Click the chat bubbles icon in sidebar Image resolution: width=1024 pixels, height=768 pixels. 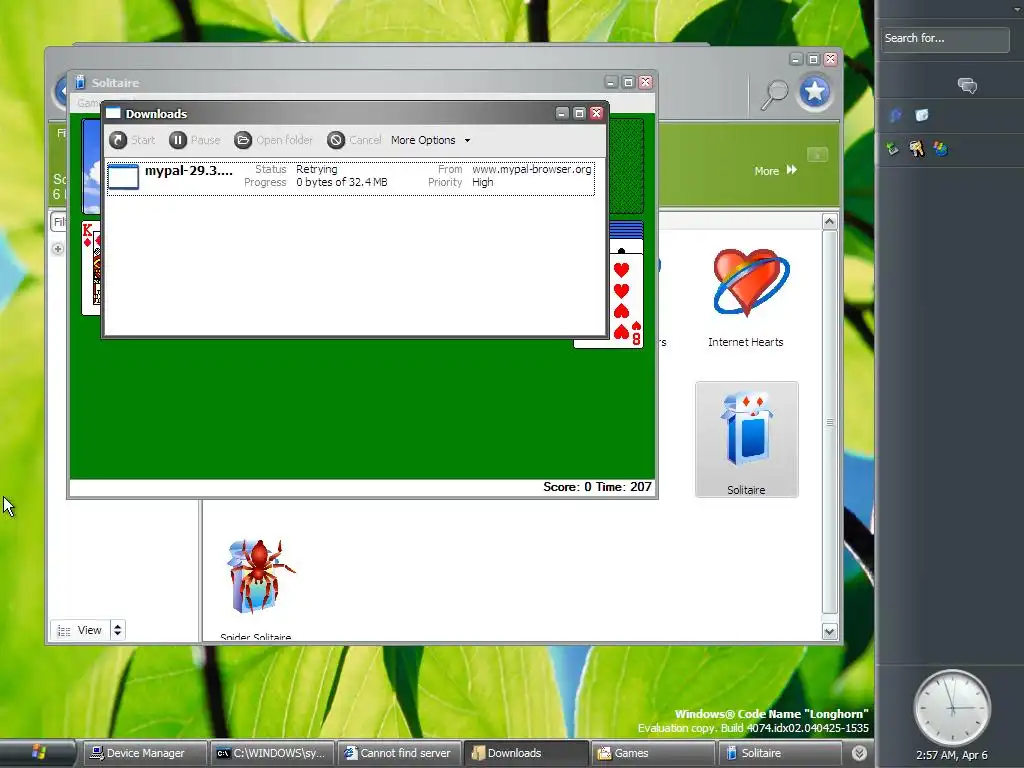point(967,86)
